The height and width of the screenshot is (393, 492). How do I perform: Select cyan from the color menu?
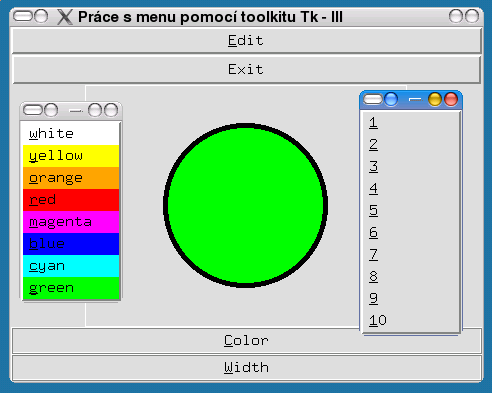pos(71,266)
